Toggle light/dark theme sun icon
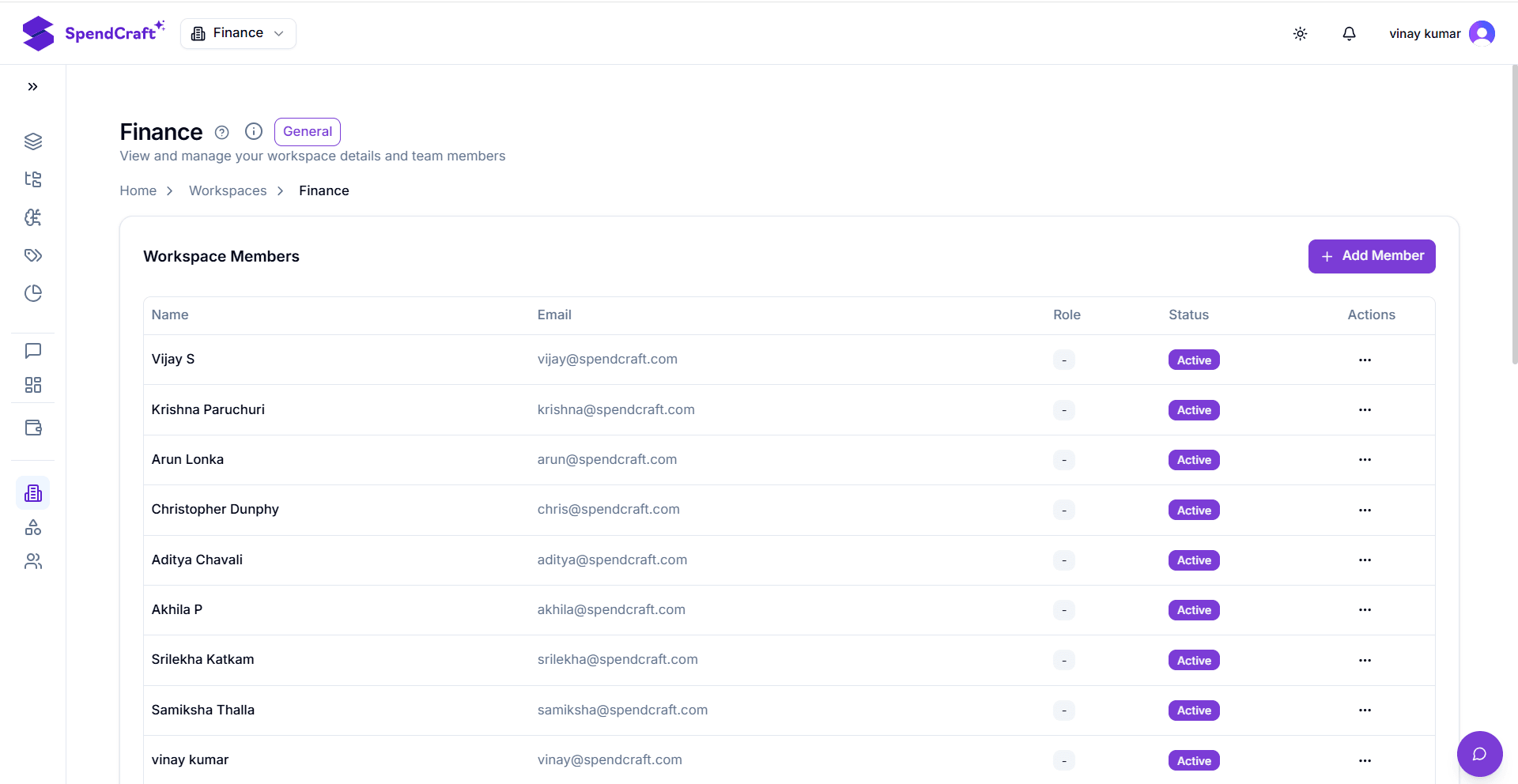1518x784 pixels. 1300,33
